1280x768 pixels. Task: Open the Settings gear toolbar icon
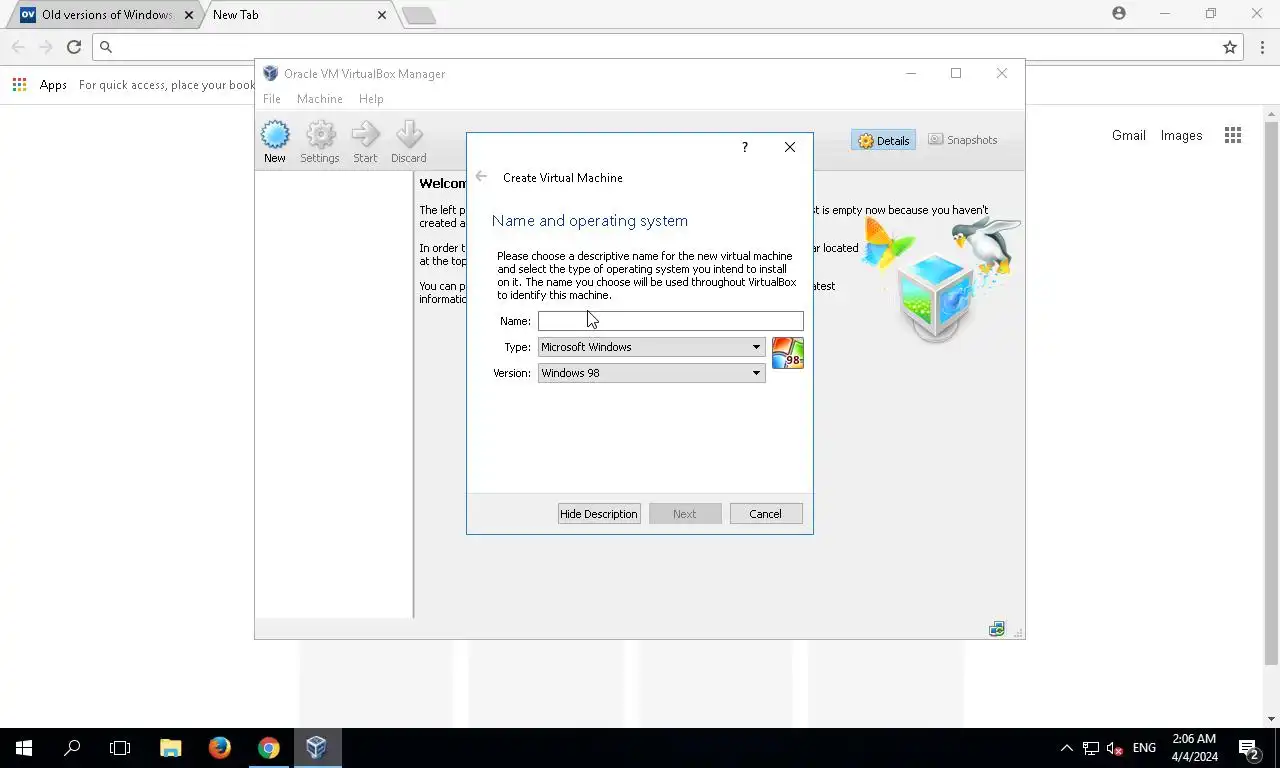[320, 142]
